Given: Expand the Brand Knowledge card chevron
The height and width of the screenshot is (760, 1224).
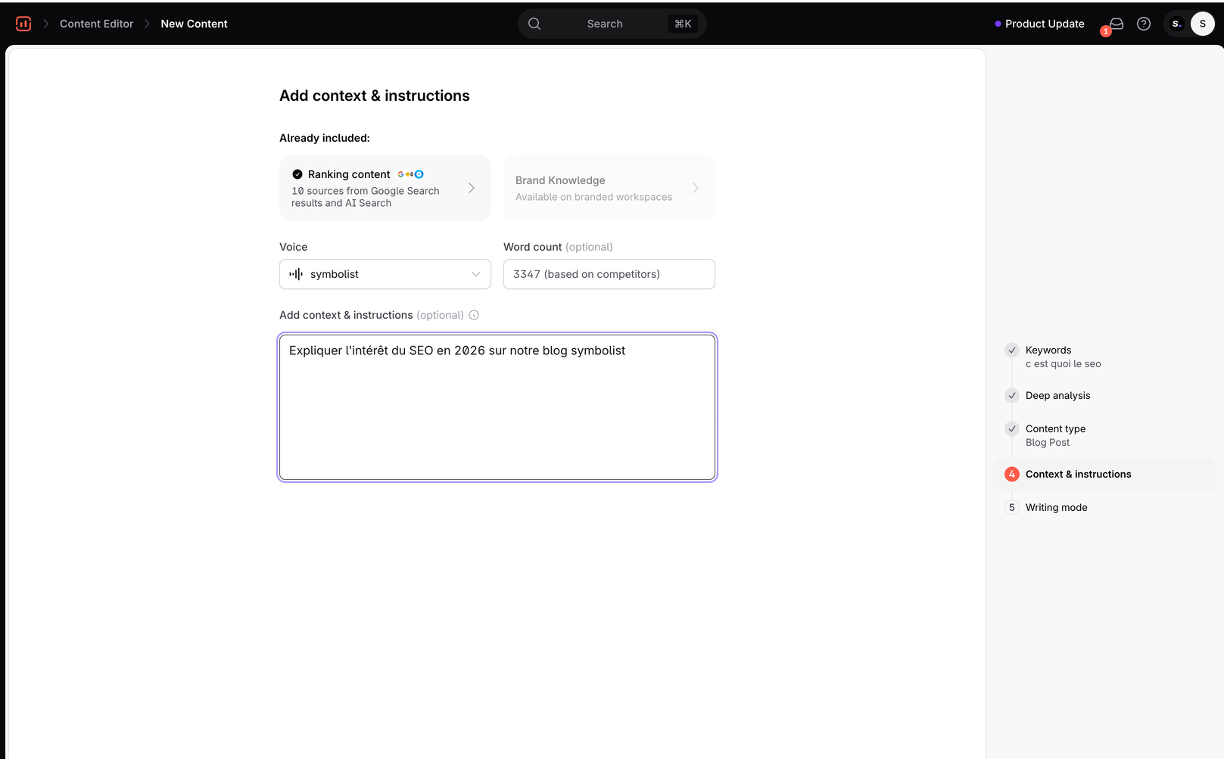Looking at the screenshot, I should point(696,188).
